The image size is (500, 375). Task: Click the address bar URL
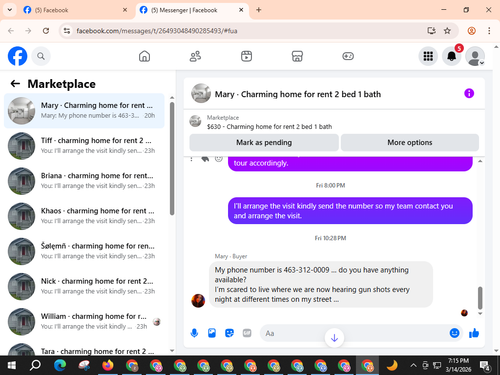coord(157,31)
